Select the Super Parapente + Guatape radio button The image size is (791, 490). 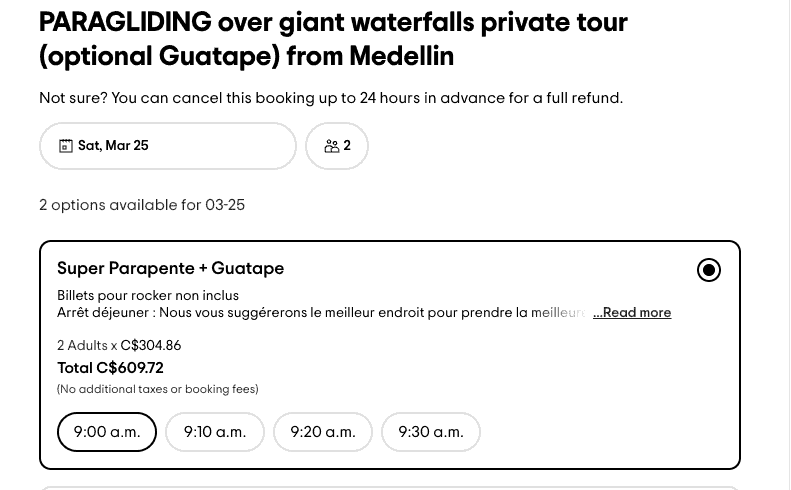[x=709, y=270]
